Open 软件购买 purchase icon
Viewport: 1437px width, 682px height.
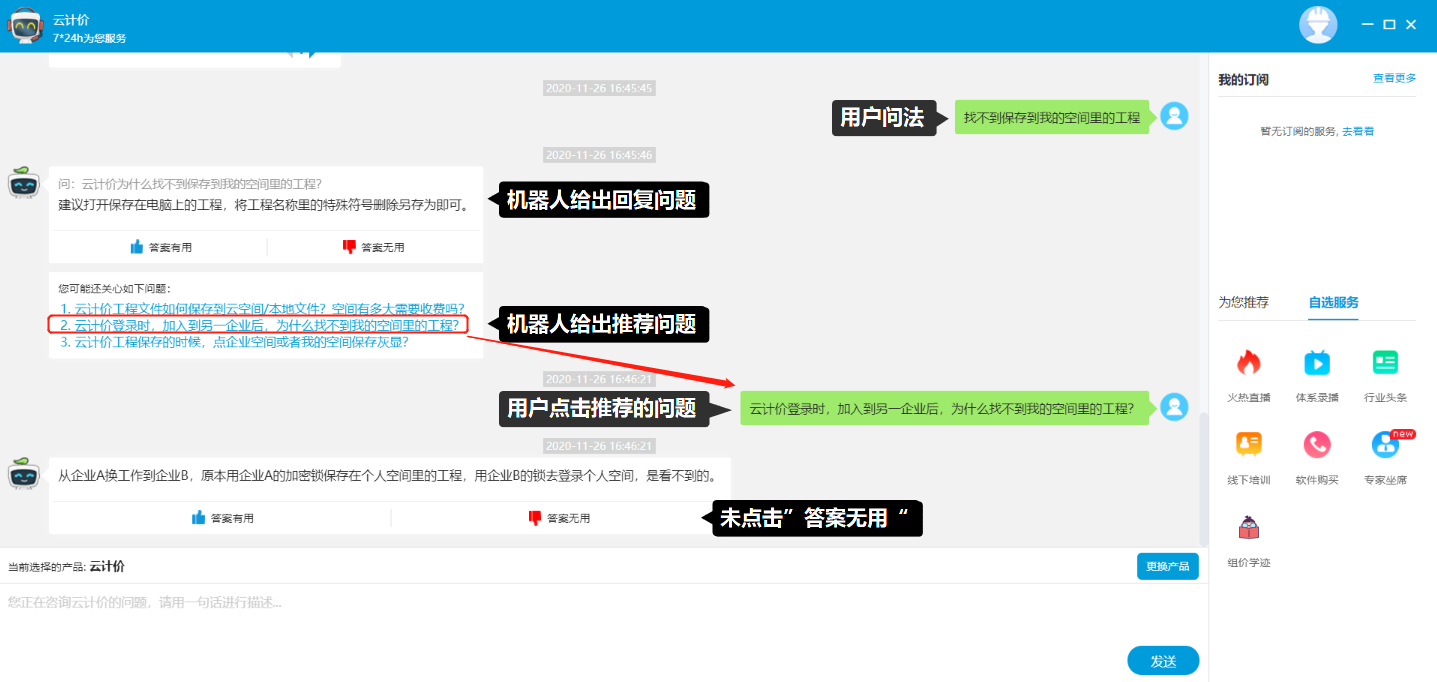click(x=1316, y=445)
